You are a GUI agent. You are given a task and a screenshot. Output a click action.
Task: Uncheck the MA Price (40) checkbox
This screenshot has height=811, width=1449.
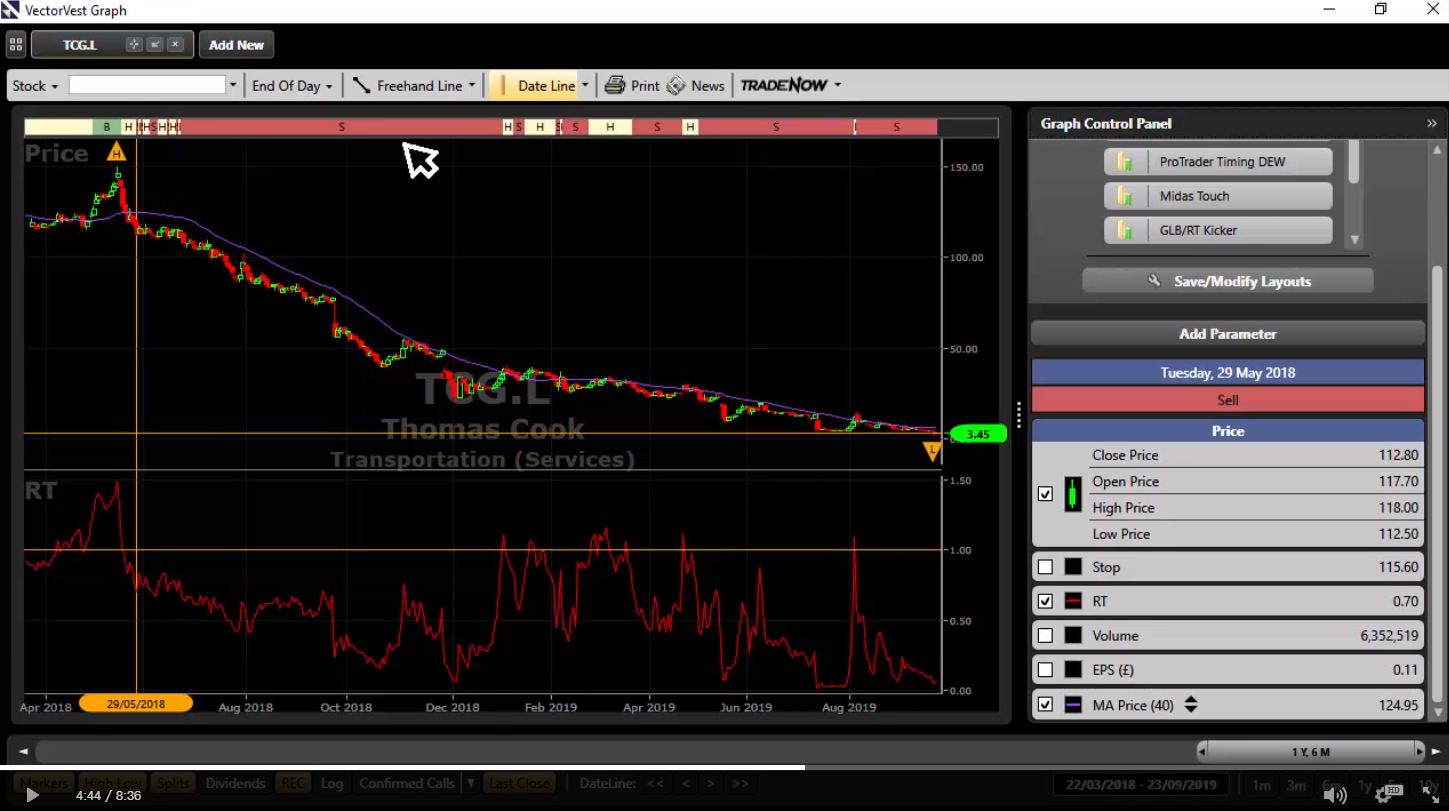(1046, 704)
